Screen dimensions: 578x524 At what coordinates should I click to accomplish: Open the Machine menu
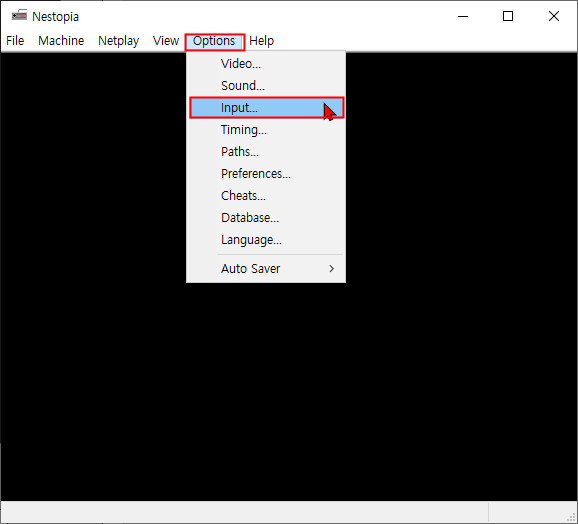coord(61,41)
